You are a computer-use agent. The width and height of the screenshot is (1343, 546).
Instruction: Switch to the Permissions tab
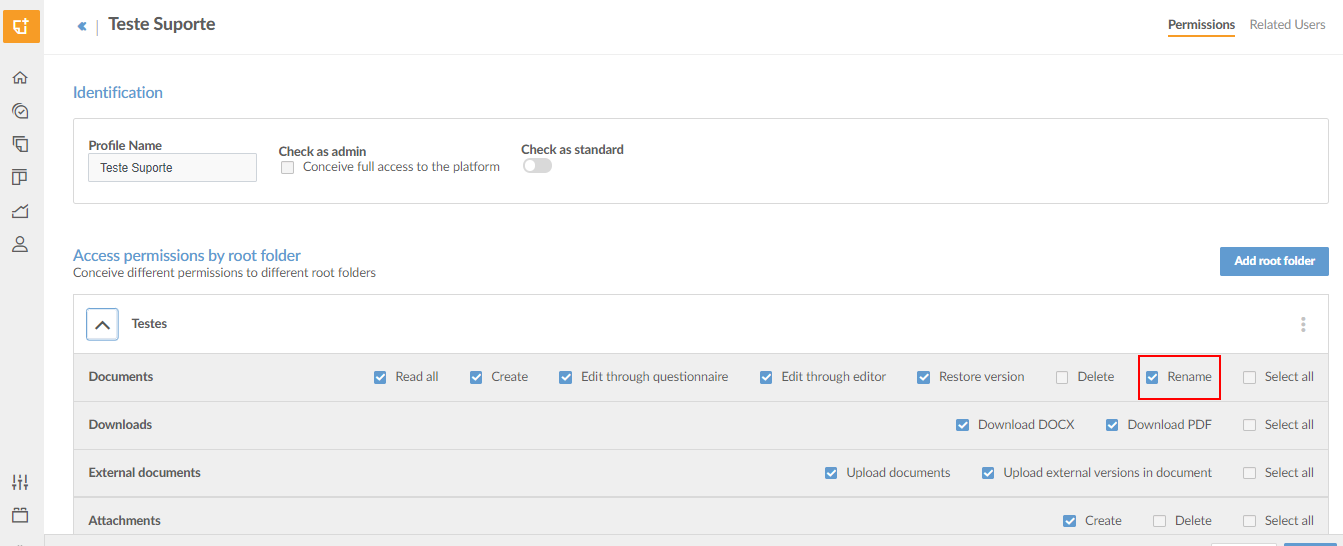[x=1201, y=24]
